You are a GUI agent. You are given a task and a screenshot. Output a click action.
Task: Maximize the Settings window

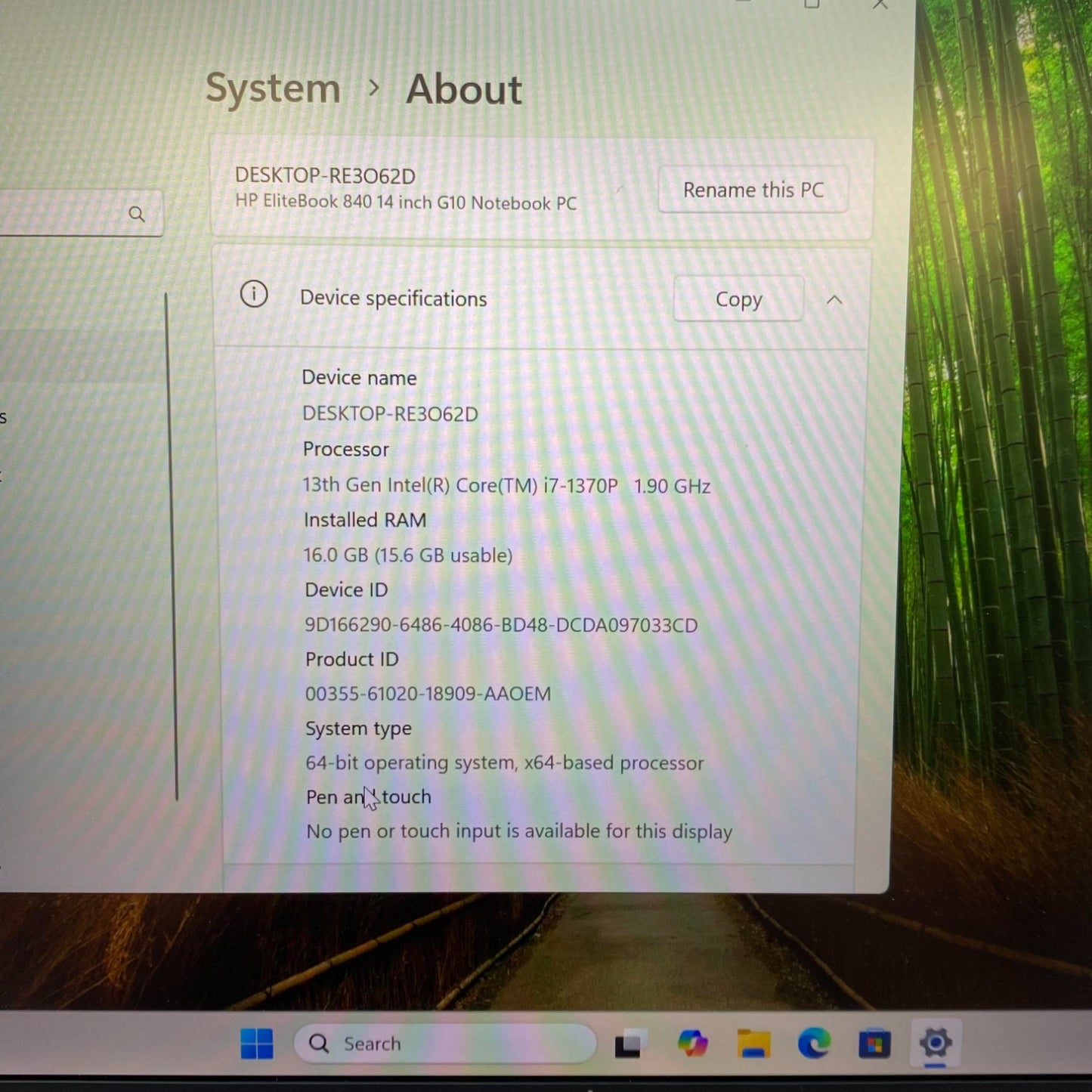812,5
